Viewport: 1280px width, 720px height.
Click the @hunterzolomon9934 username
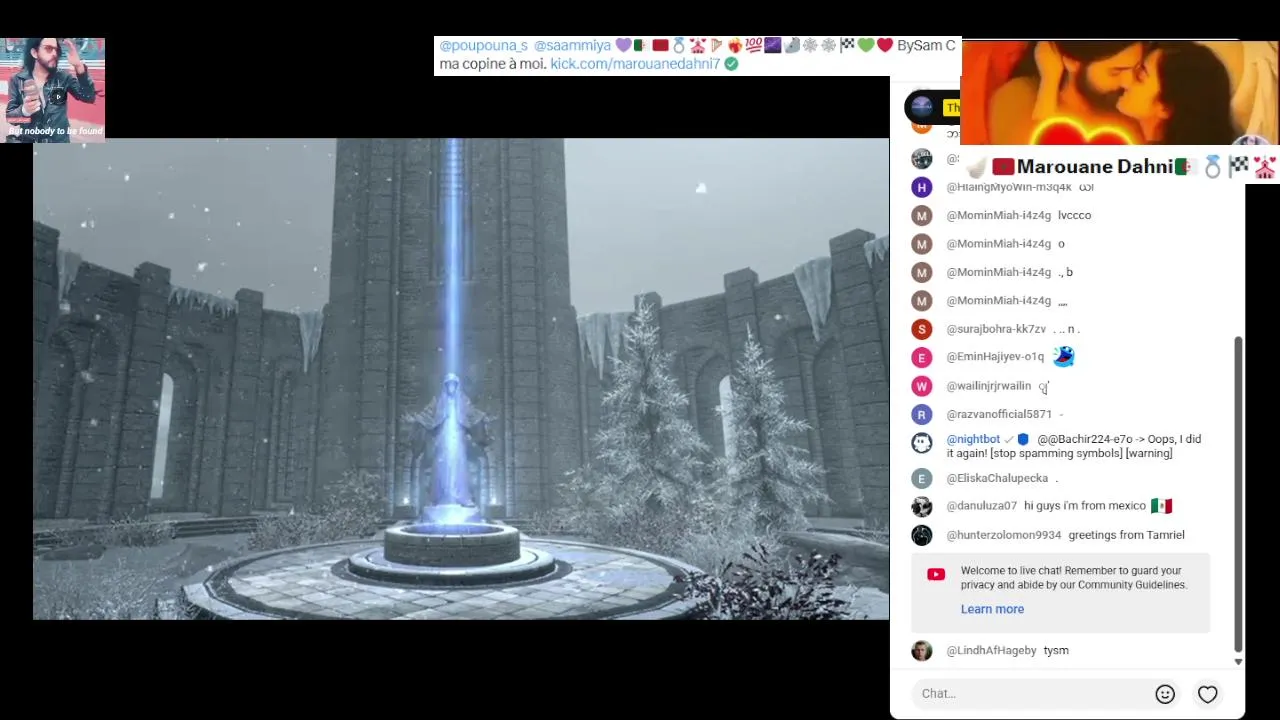[x=1004, y=535]
